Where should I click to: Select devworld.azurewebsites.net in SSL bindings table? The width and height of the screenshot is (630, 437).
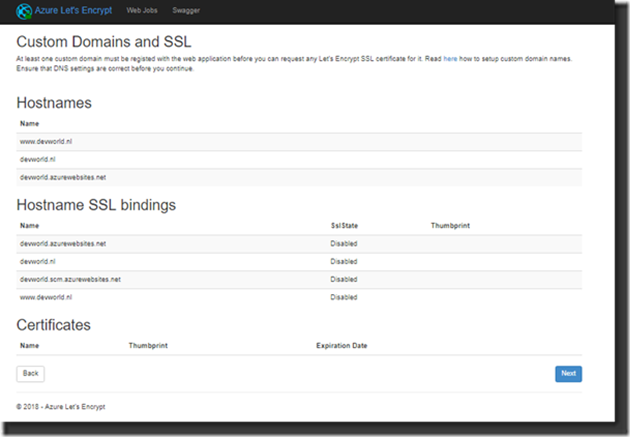click(299, 244)
